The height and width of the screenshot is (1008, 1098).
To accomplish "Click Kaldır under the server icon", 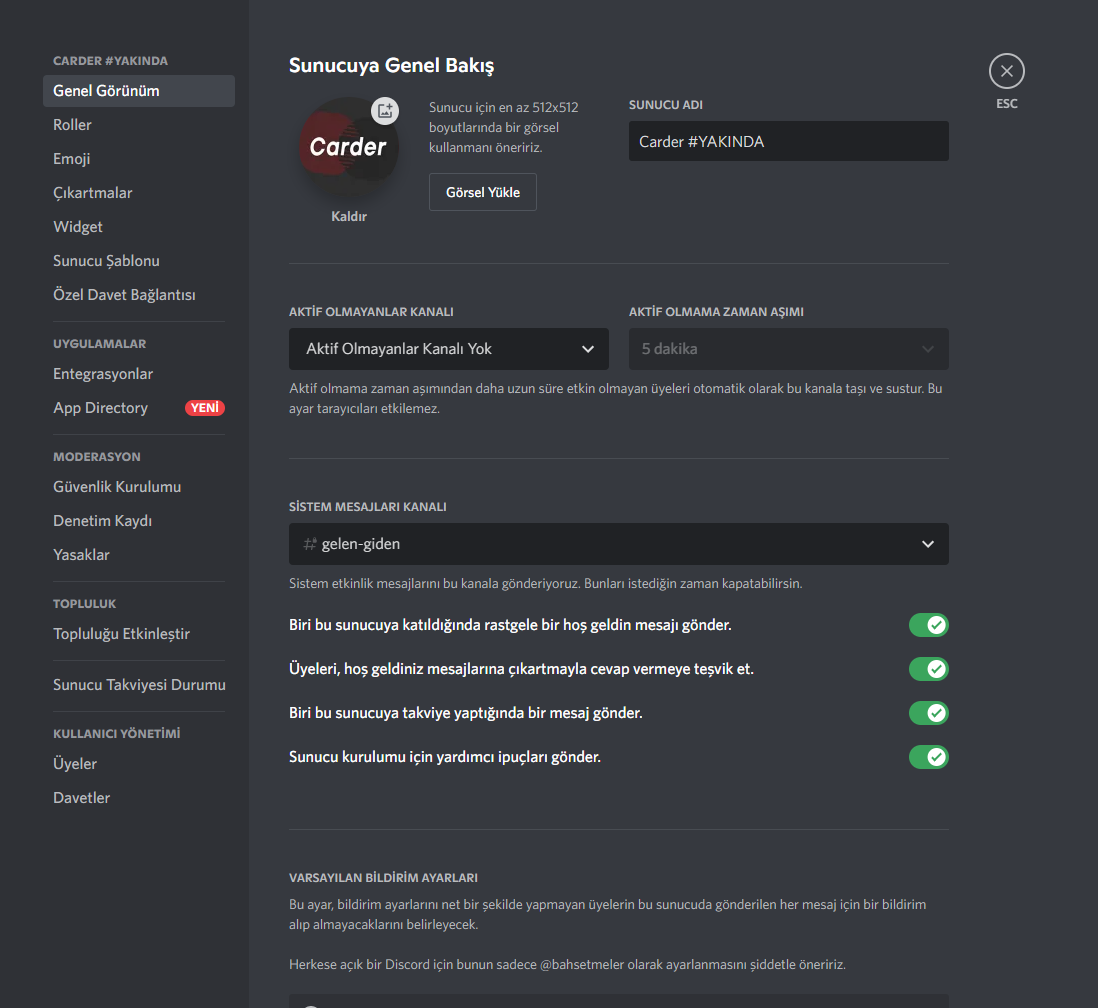I will click(349, 216).
